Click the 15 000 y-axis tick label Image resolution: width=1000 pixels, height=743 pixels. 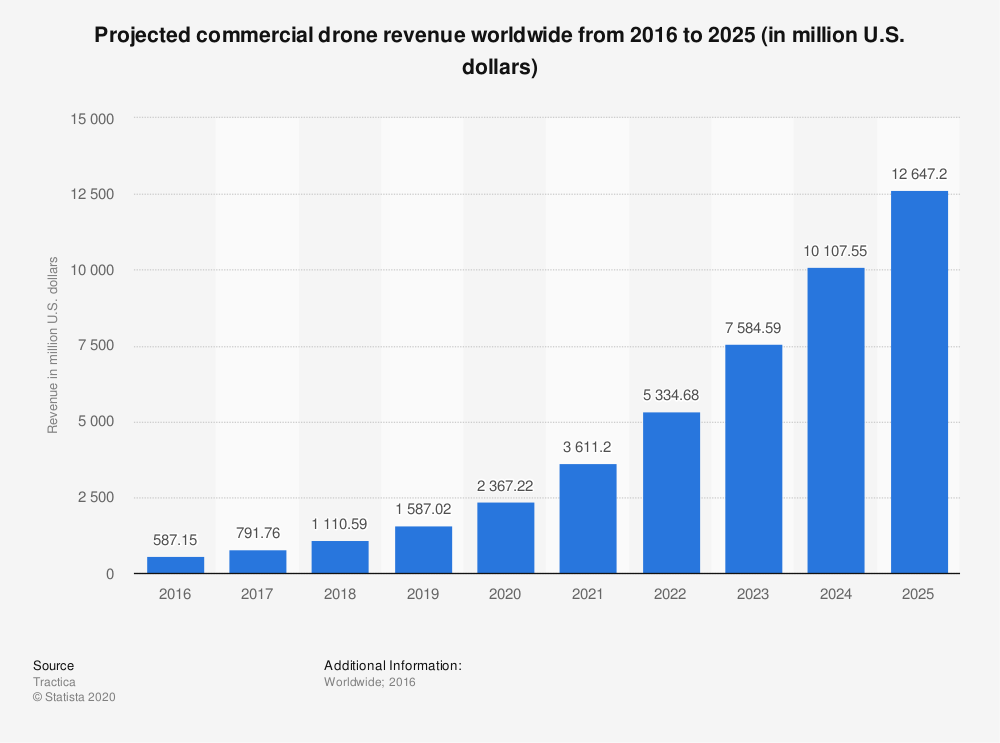coord(92,119)
